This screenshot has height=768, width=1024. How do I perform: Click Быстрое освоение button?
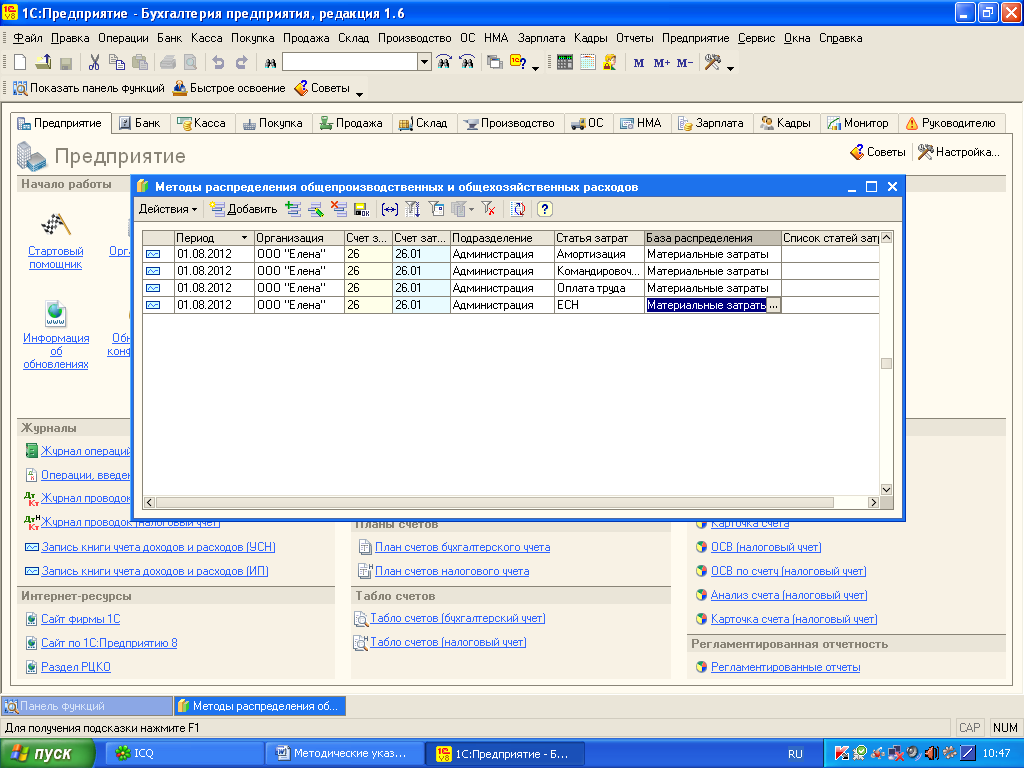[229, 88]
